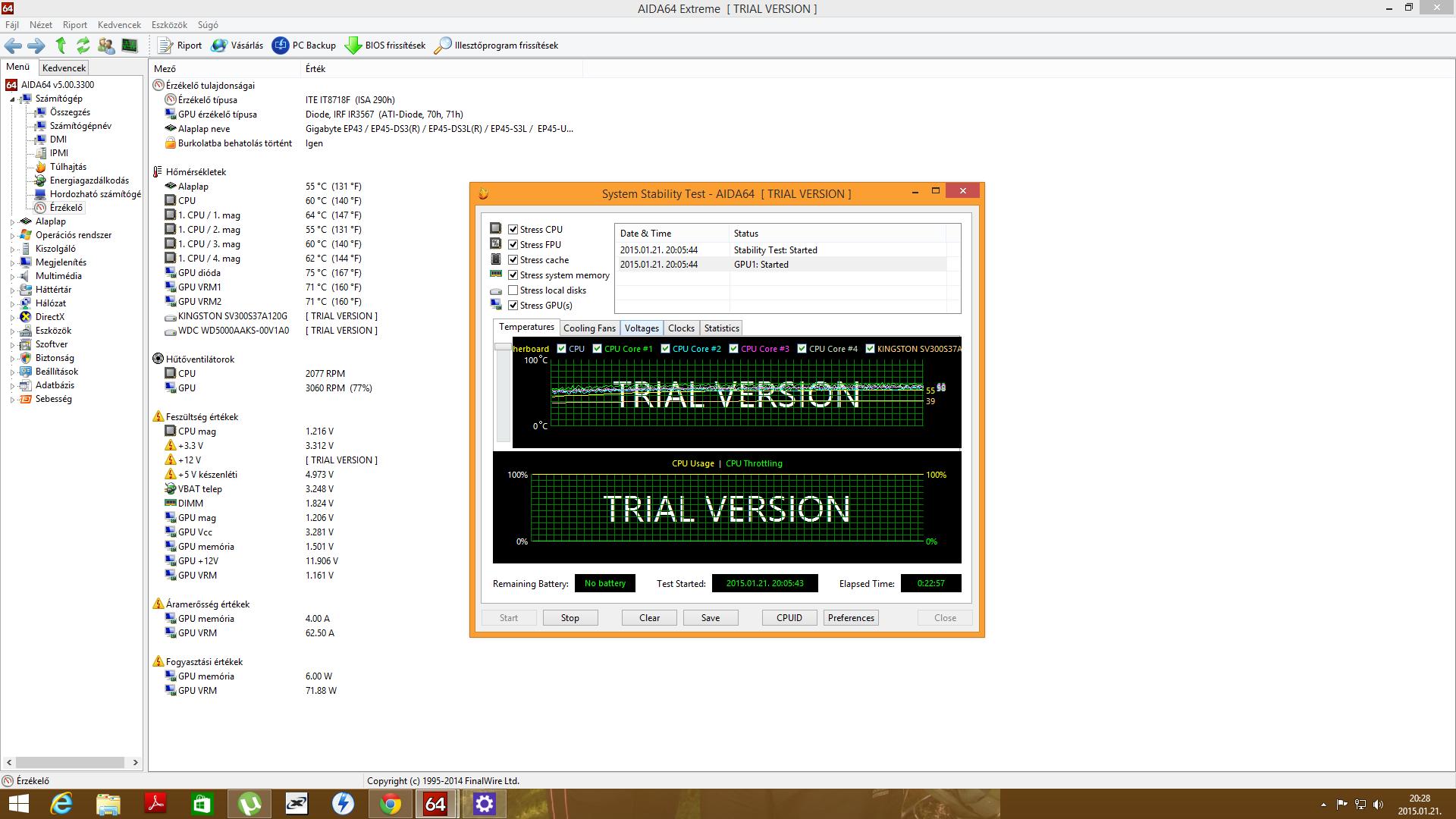The image size is (1456, 819).
Task: Click the users icon in toolbar
Action: click(x=106, y=45)
